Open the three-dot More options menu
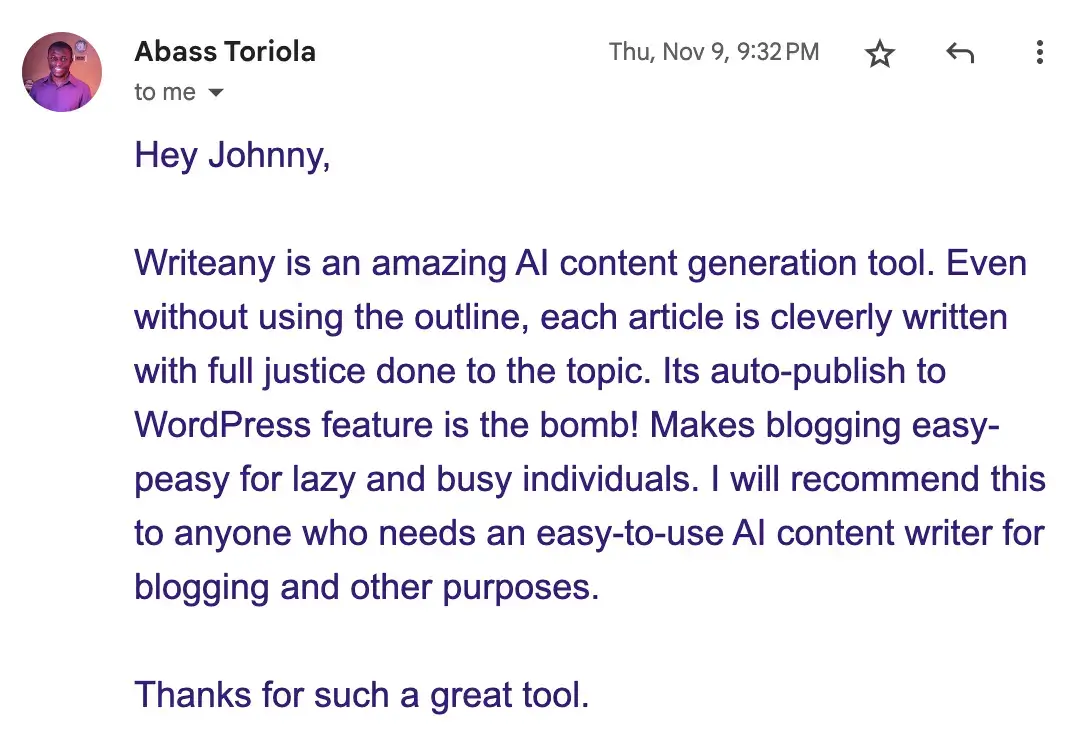Viewport: 1080px width, 750px height. pyautogui.click(x=1040, y=53)
